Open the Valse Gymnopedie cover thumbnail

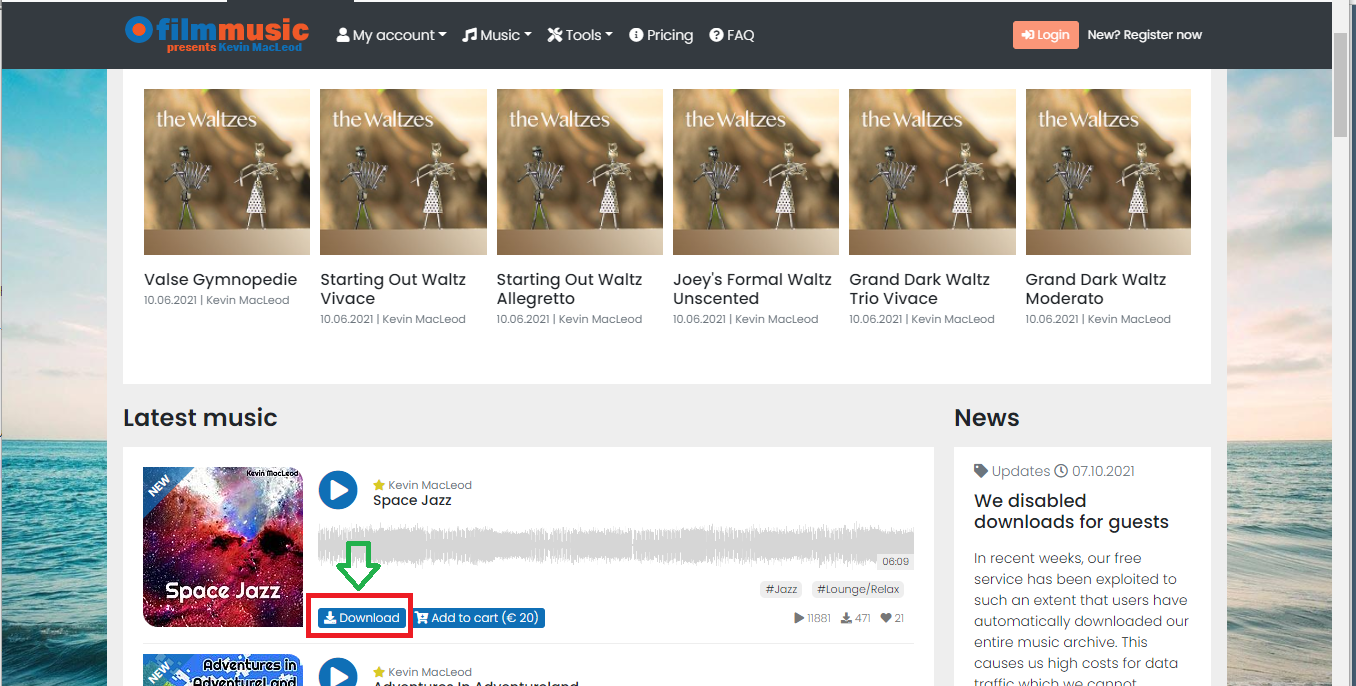coord(227,172)
